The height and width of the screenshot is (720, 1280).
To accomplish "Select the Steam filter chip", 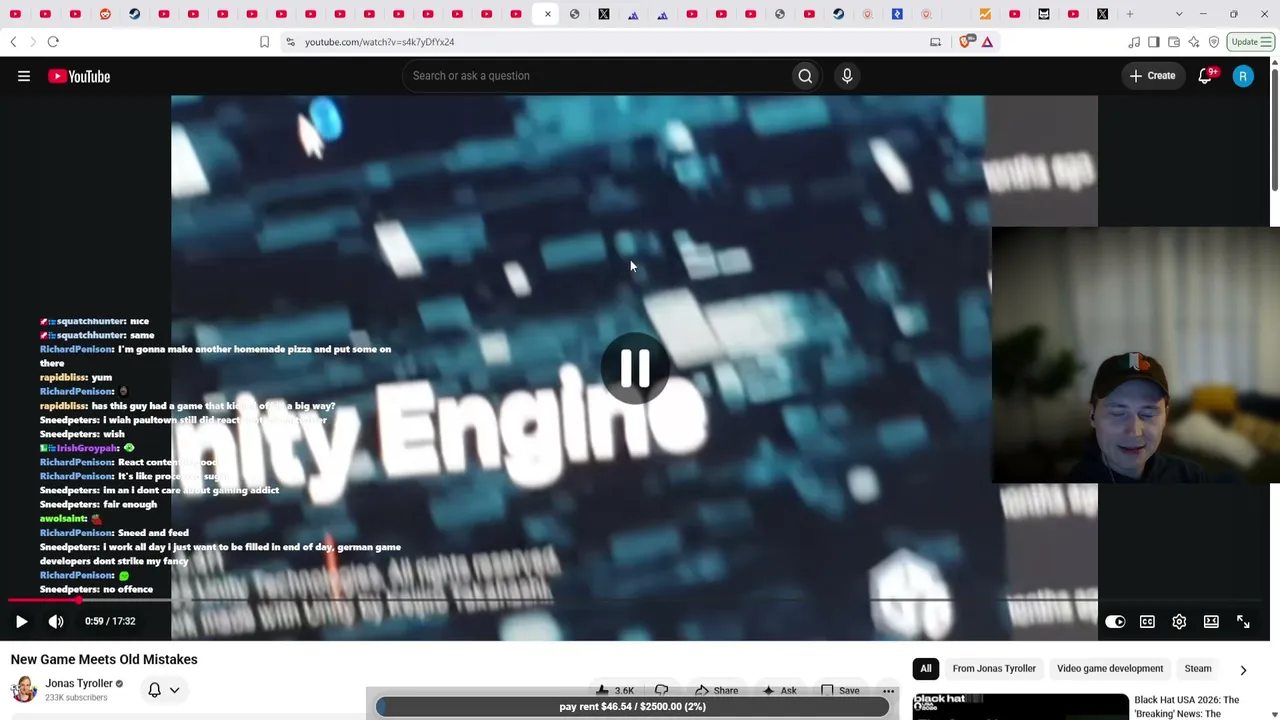I will click(x=1198, y=669).
